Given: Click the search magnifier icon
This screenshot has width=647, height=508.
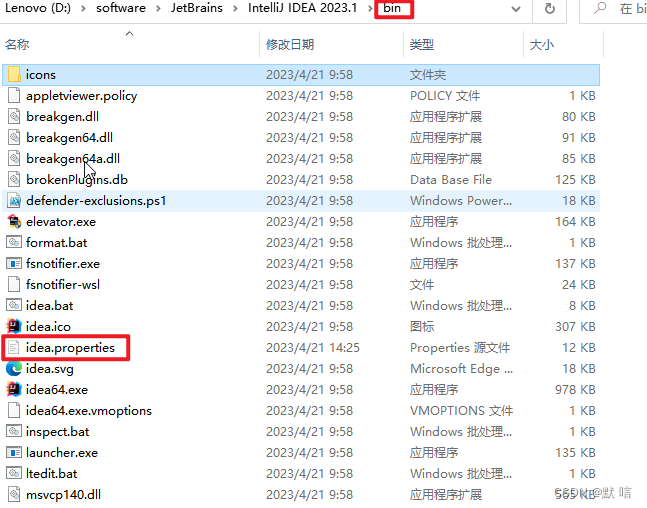Looking at the screenshot, I should point(600,8).
